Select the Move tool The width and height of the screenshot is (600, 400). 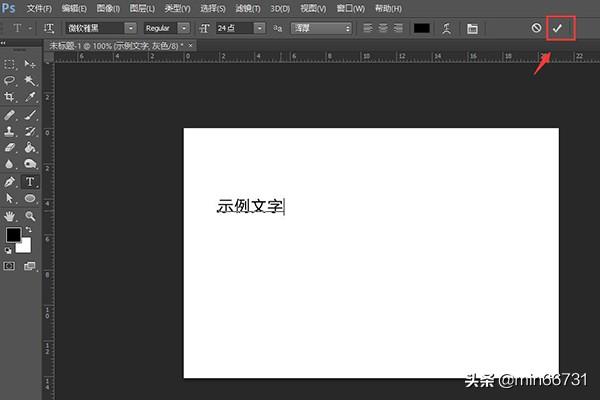[30, 64]
